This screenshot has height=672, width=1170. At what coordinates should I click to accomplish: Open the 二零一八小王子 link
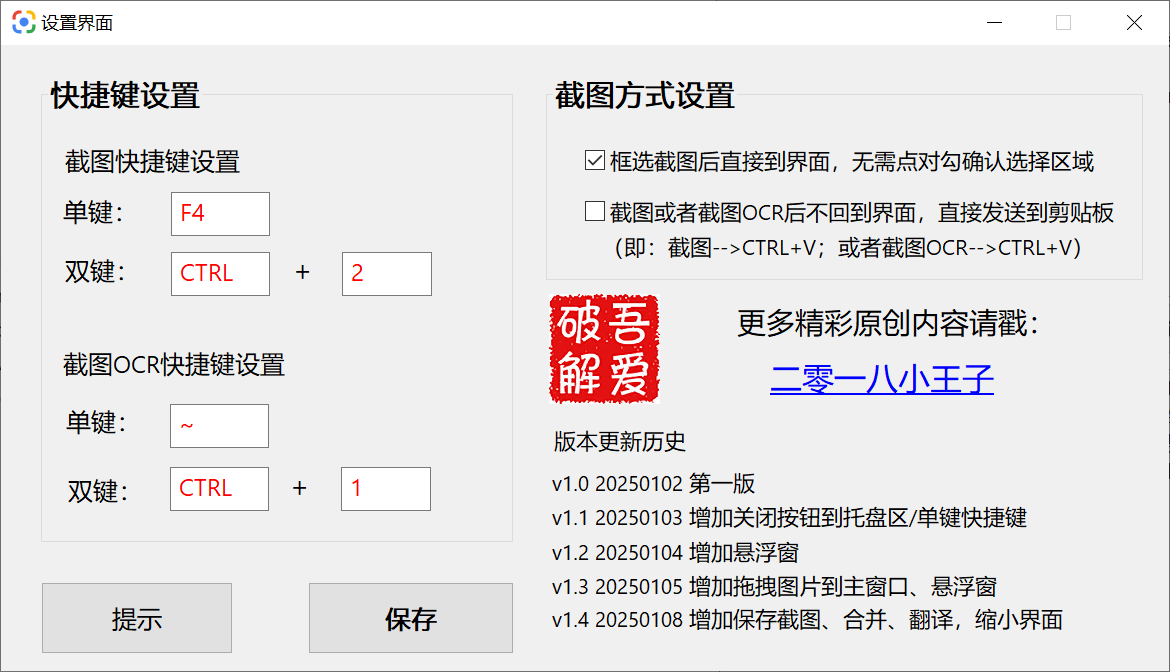point(882,379)
